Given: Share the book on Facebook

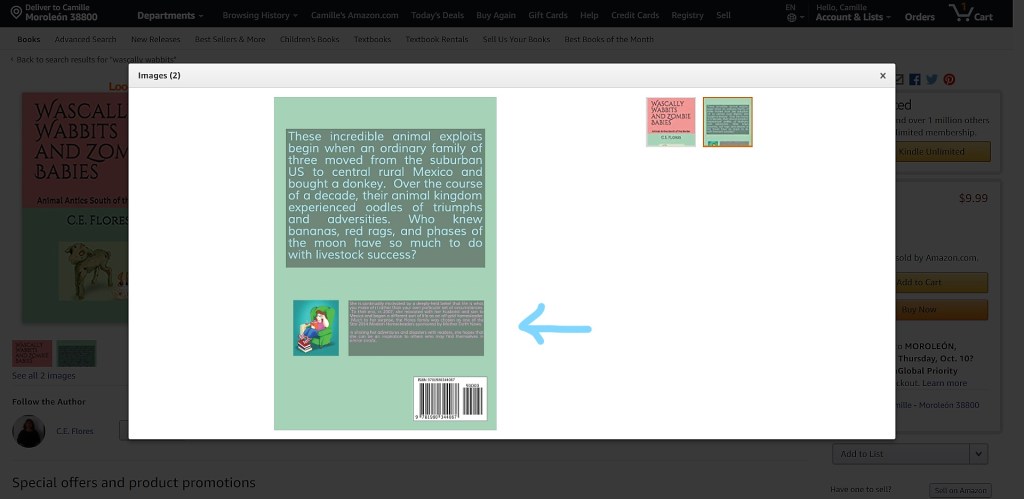Looking at the screenshot, I should [x=915, y=80].
